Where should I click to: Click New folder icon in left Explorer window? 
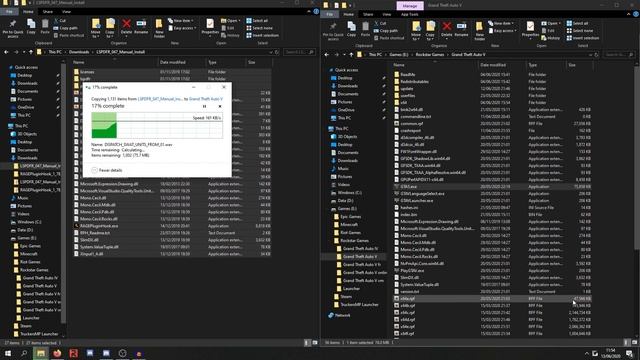[x=159, y=28]
